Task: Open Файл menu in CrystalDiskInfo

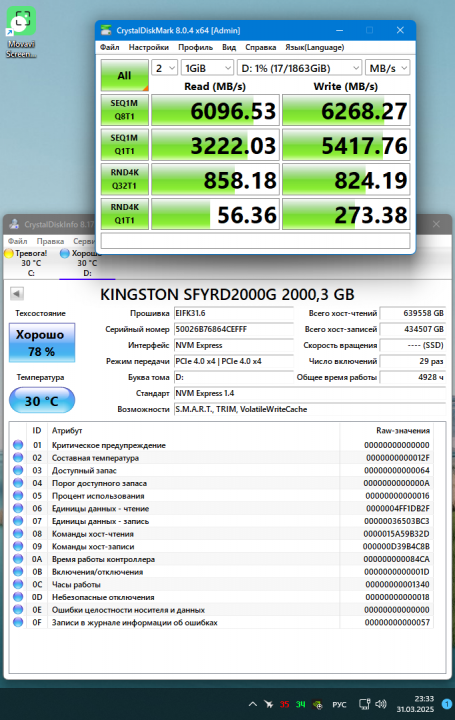Action: click(x=17, y=241)
